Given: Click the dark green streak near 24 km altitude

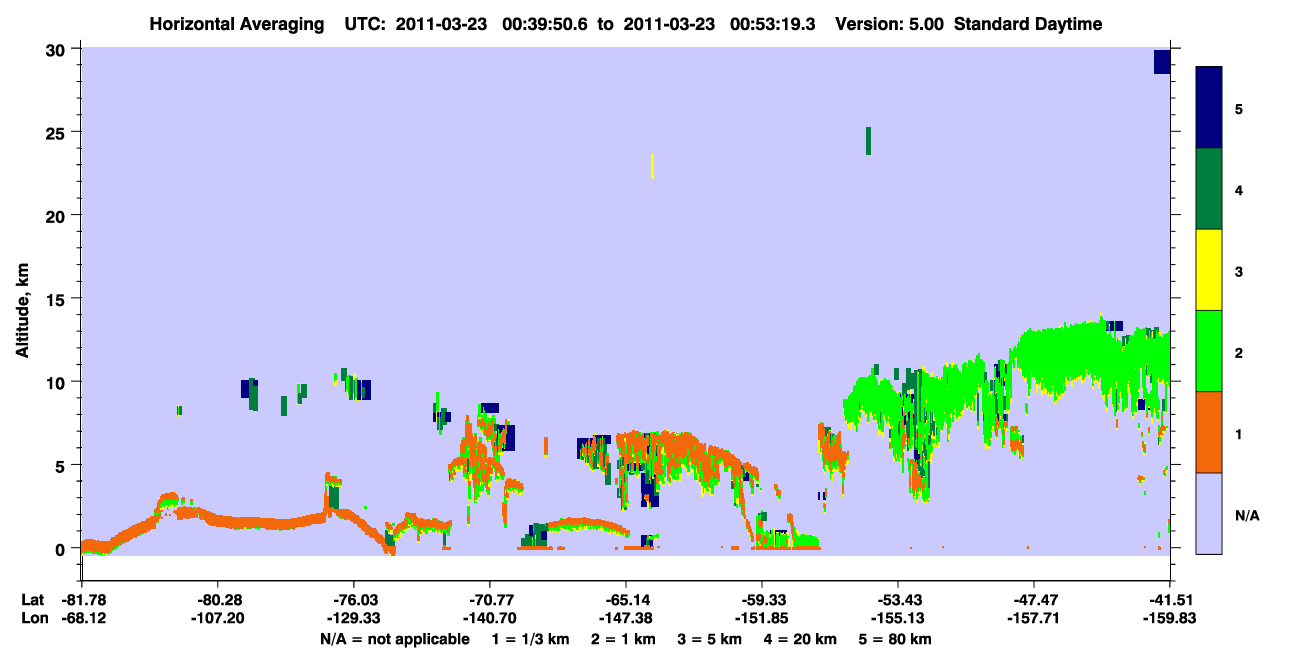Looking at the screenshot, I should [868, 141].
